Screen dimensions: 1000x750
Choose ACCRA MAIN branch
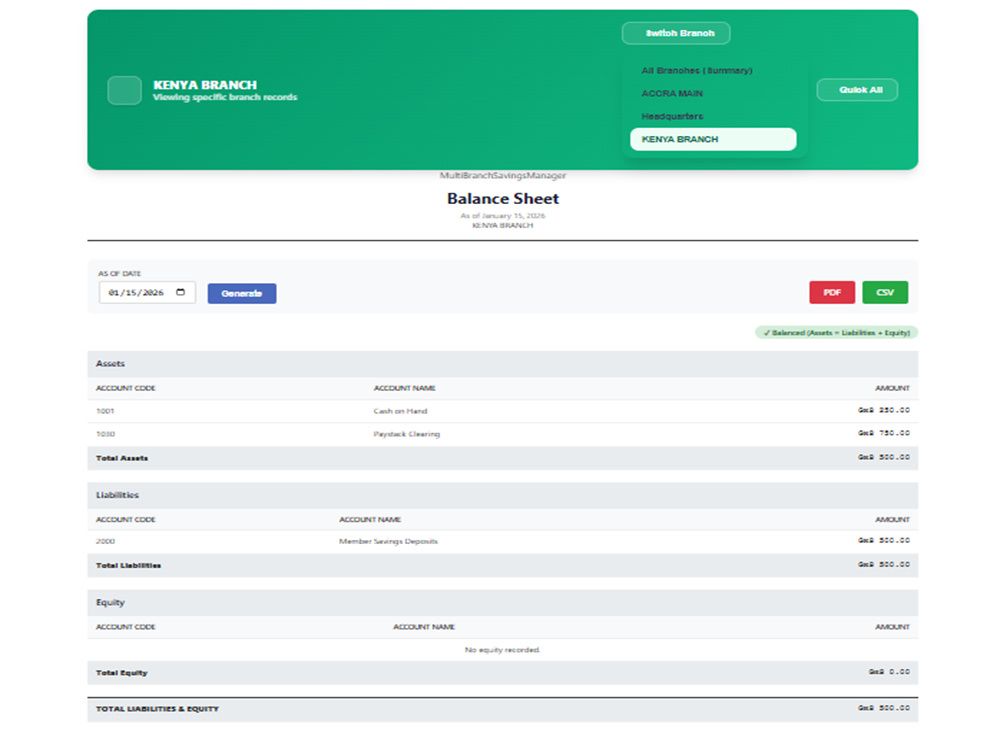tap(712, 93)
